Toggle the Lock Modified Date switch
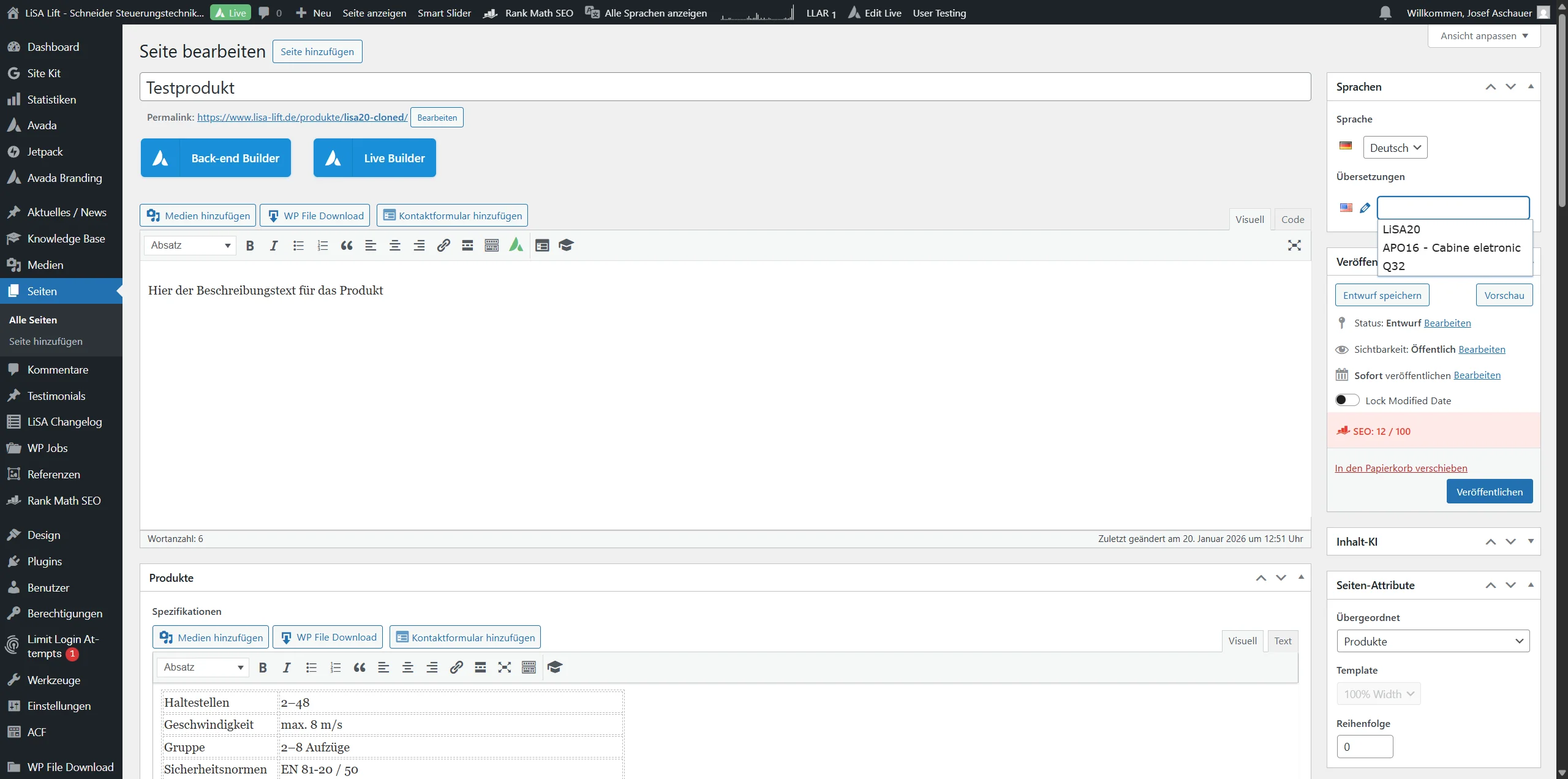 tap(1347, 401)
